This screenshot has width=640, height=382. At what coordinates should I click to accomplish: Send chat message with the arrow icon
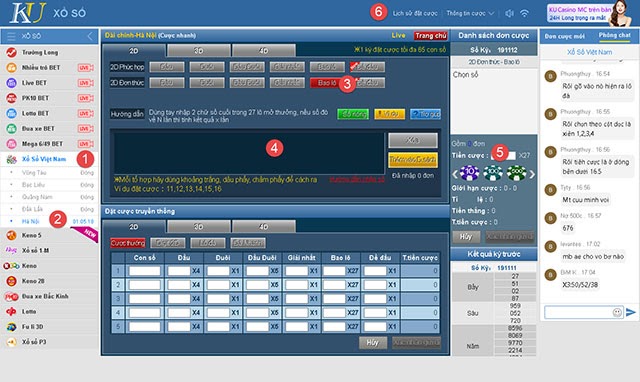click(x=631, y=312)
